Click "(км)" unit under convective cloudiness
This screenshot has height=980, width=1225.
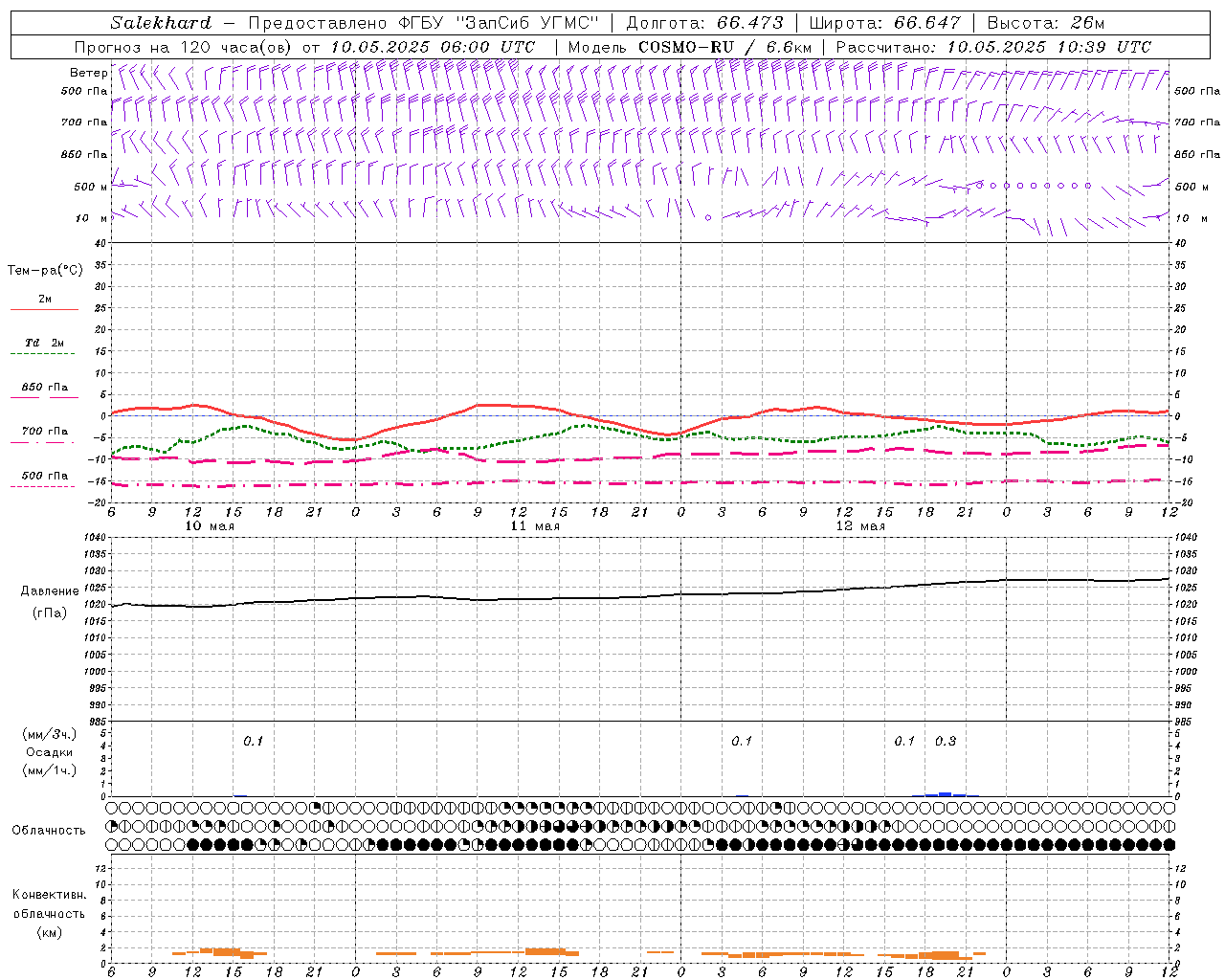tap(50, 932)
